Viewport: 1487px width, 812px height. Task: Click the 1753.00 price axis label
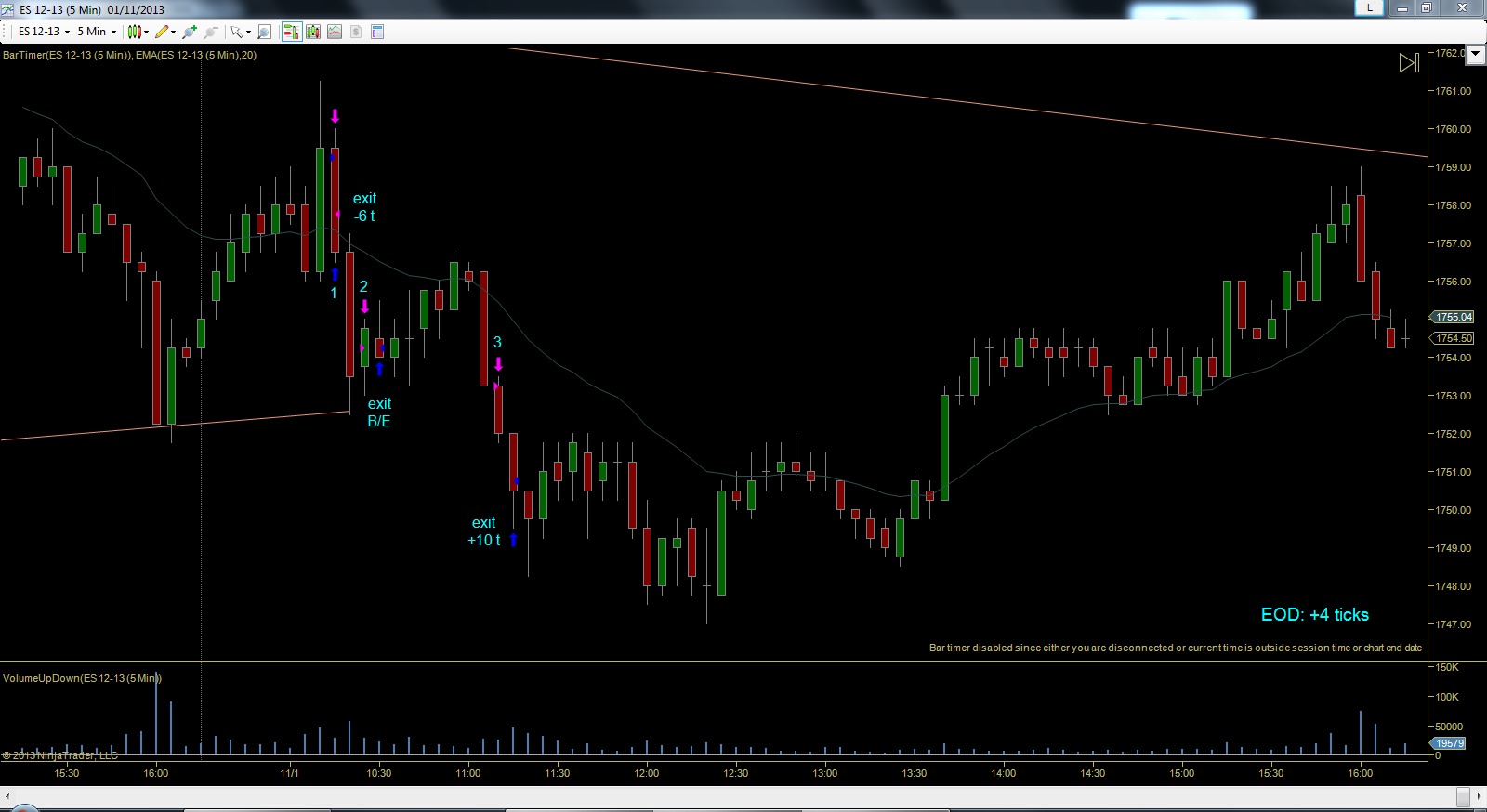tap(1454, 396)
